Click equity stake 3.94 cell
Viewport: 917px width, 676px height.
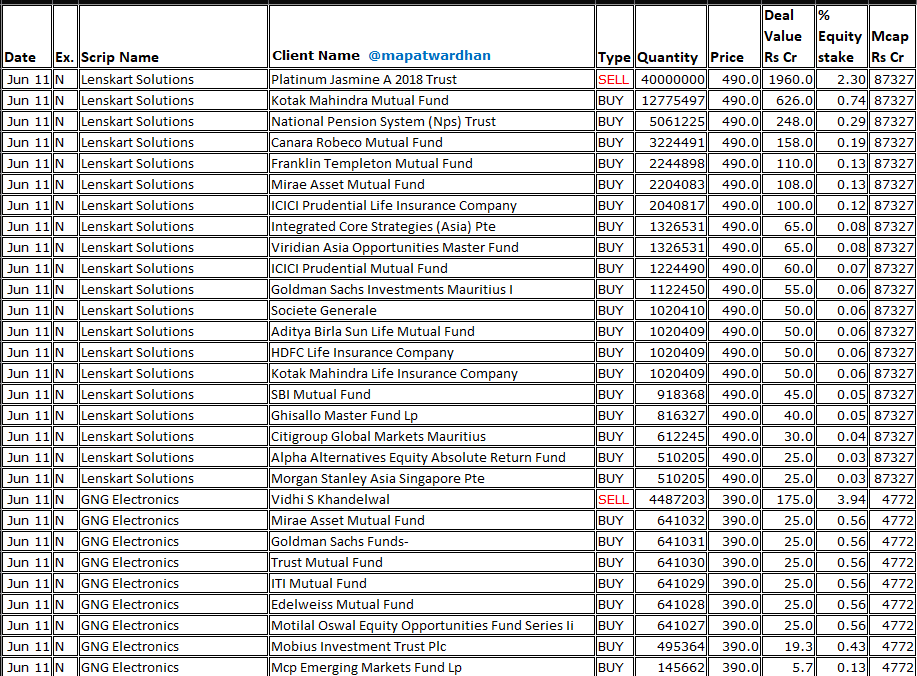coord(842,500)
